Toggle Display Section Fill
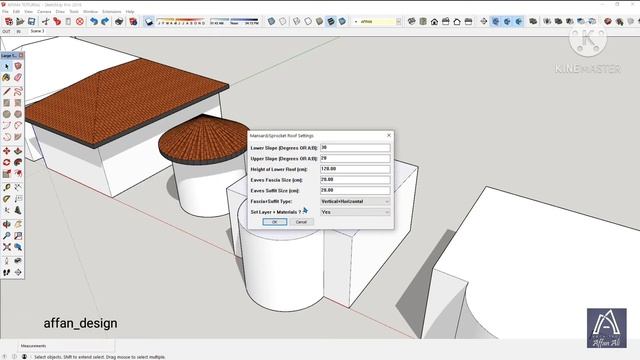This screenshot has width=640, height=360. pyautogui.click(x=518, y=21)
